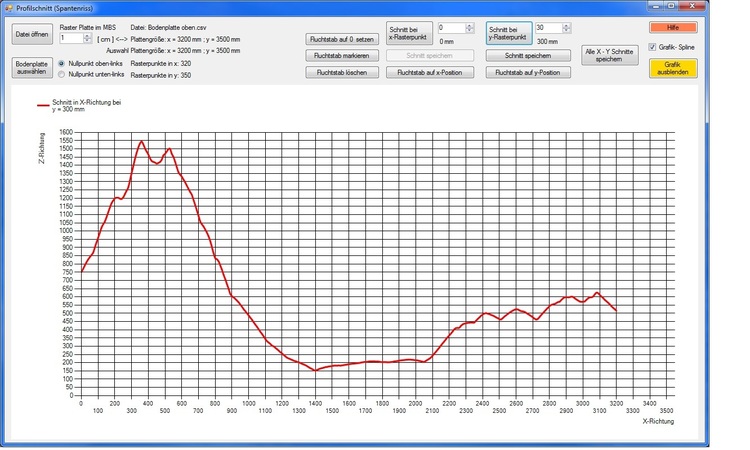This screenshot has width=750, height=450.
Task: Click the Profilschnitt window title icon
Action: pyautogui.click(x=9, y=8)
